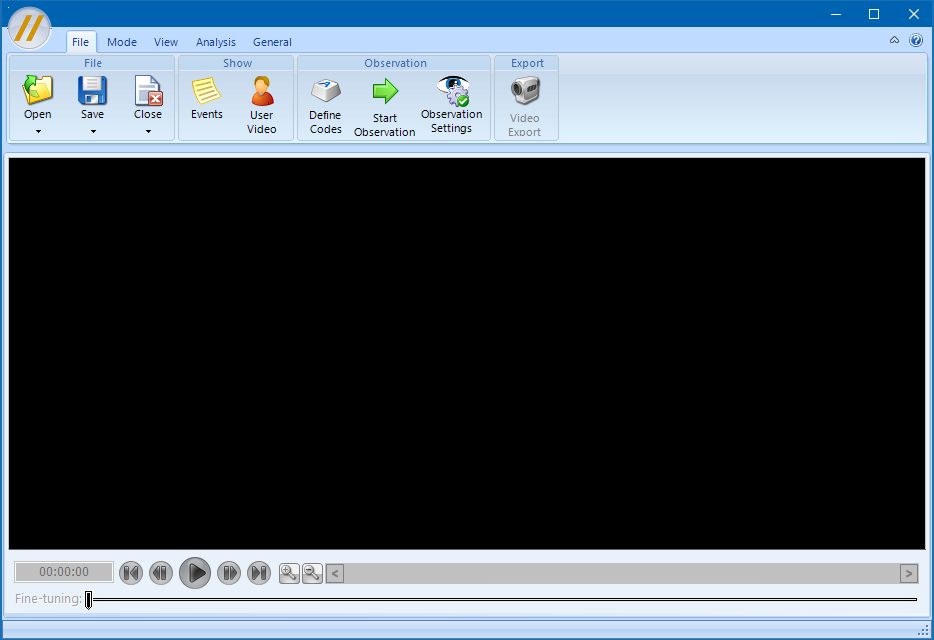Click the Fine-tuning slider handle

coord(89,599)
